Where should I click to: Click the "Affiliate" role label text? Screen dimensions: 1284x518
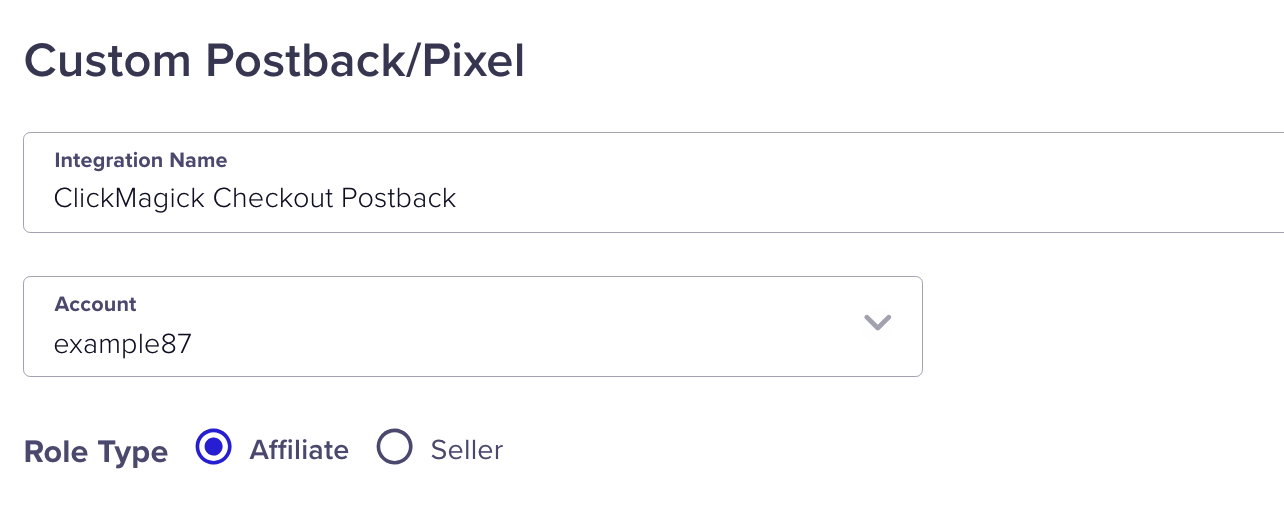click(299, 450)
